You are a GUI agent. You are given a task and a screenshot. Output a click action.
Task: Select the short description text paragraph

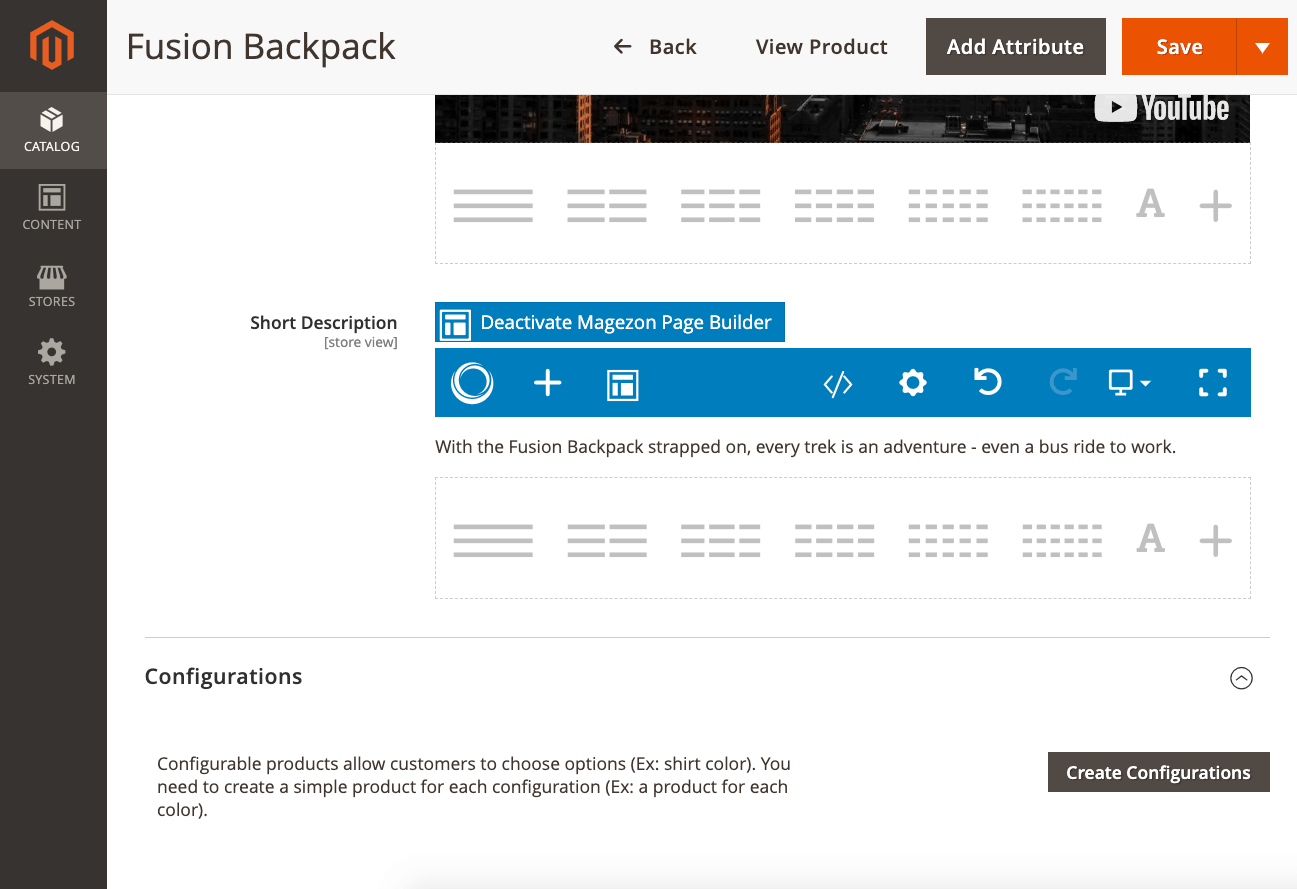point(805,447)
